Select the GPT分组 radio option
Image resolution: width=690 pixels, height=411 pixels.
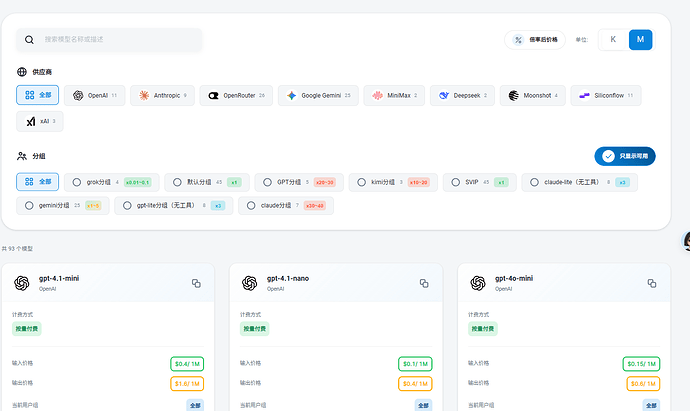[267, 182]
